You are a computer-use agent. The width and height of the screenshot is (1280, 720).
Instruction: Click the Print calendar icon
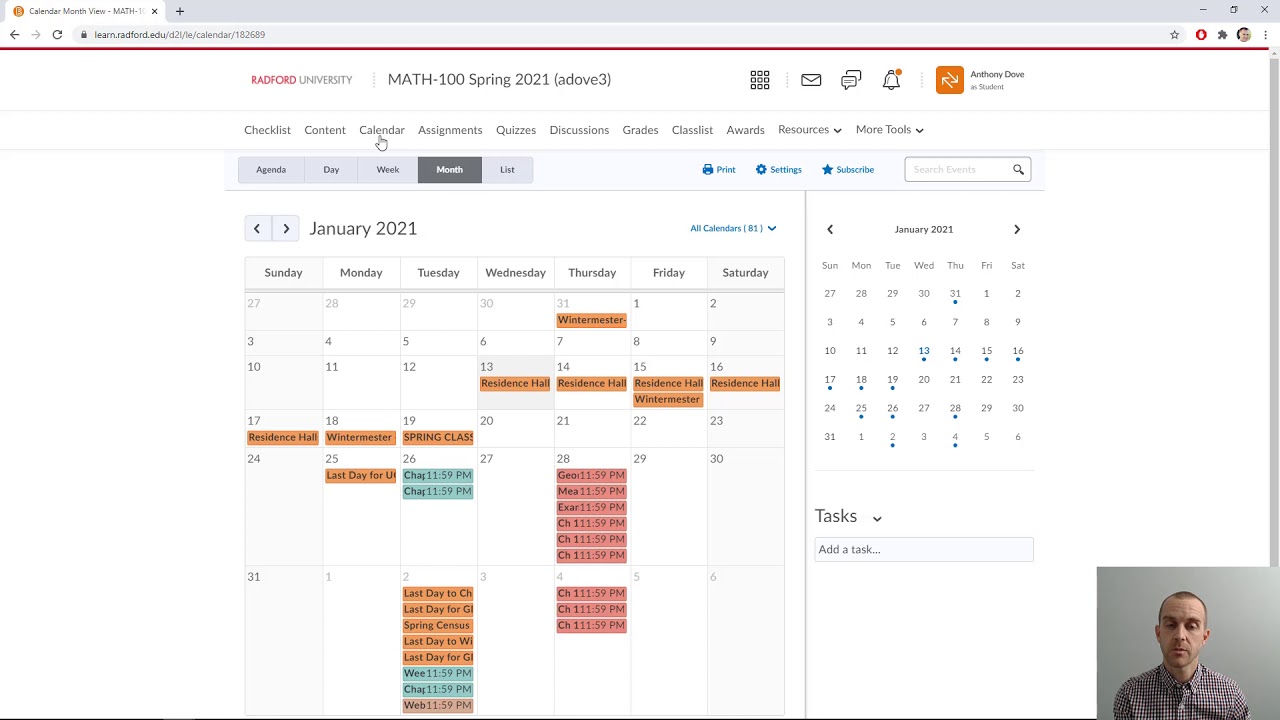(x=708, y=169)
